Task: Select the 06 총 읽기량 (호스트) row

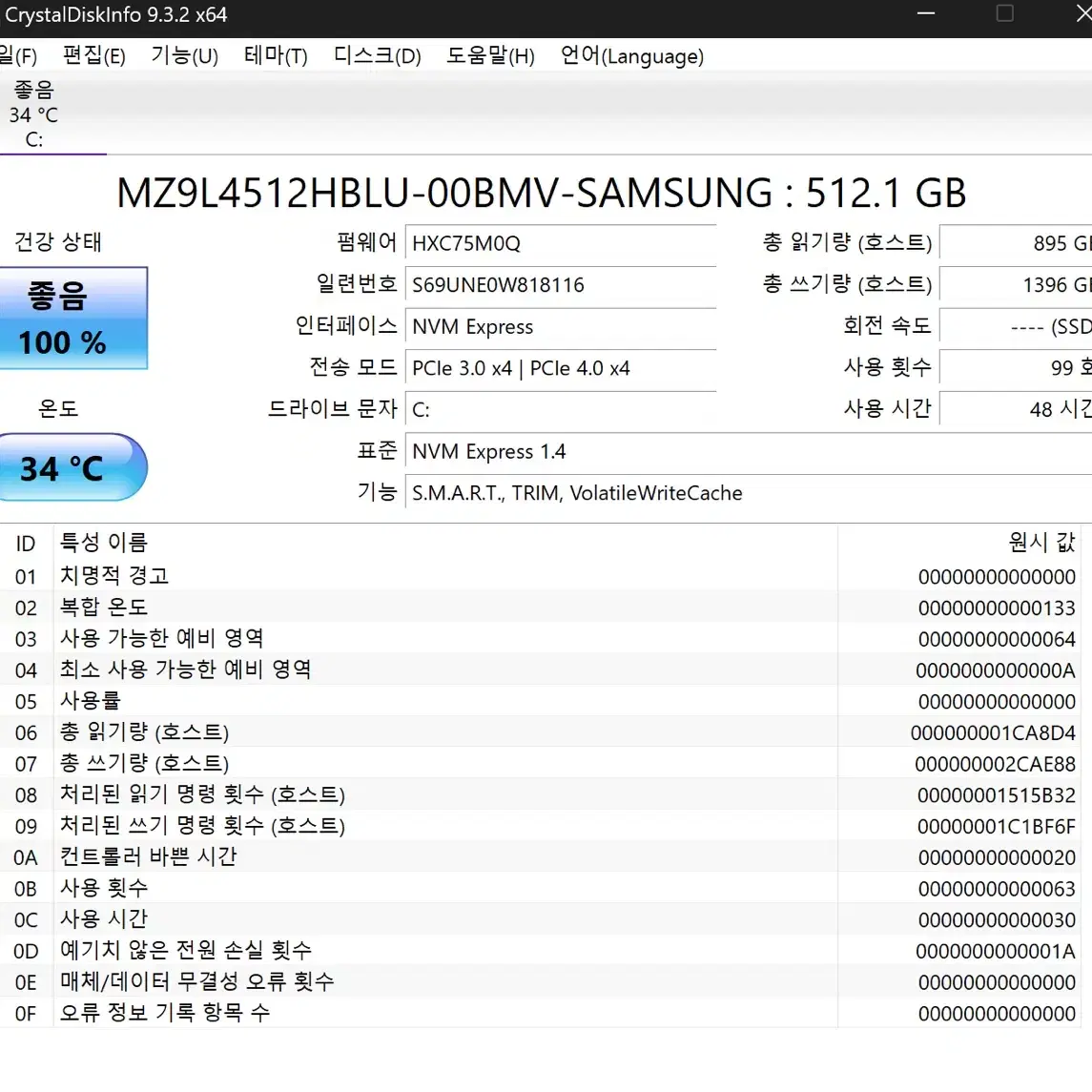Action: [541, 731]
